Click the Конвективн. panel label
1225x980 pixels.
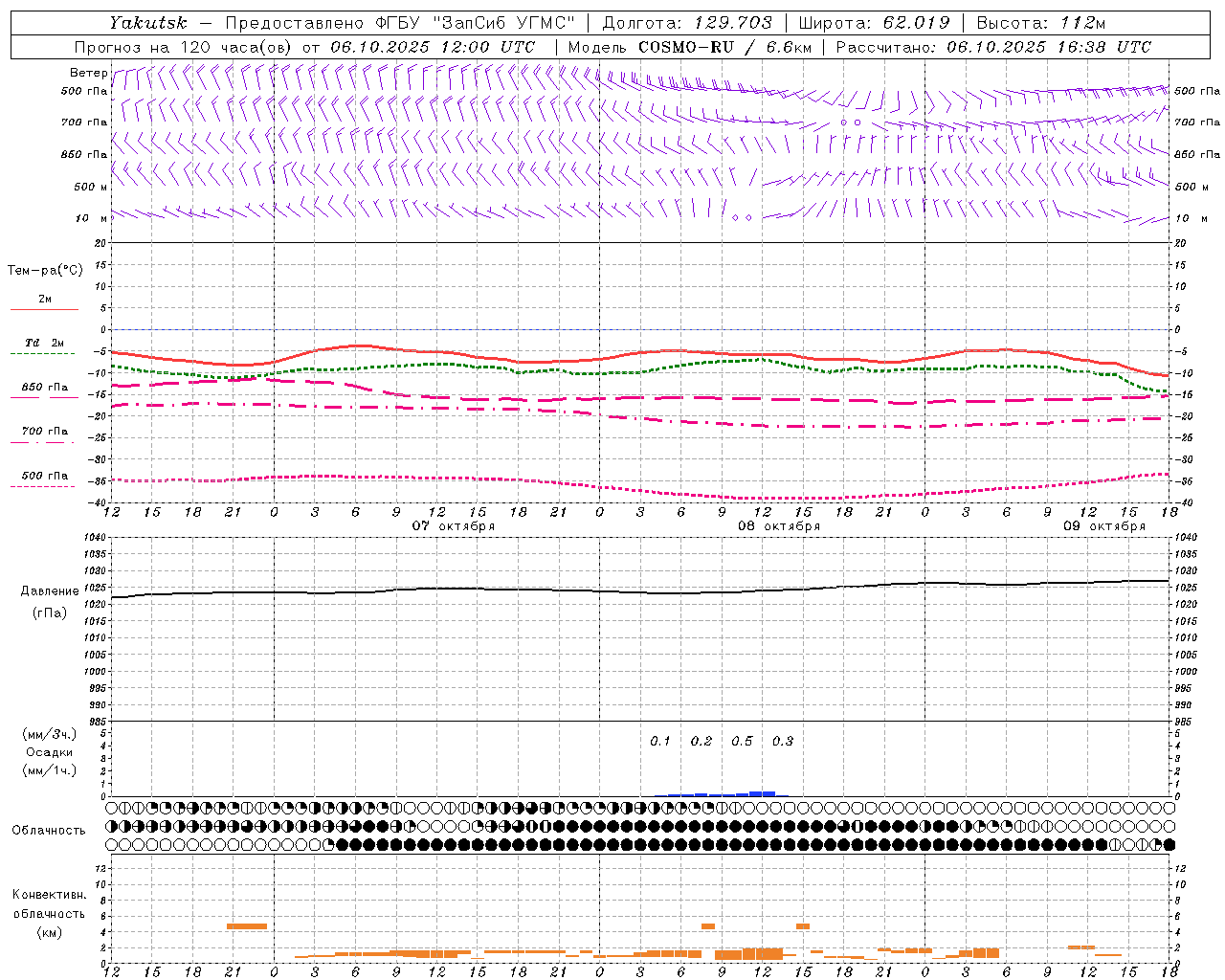coord(49,895)
